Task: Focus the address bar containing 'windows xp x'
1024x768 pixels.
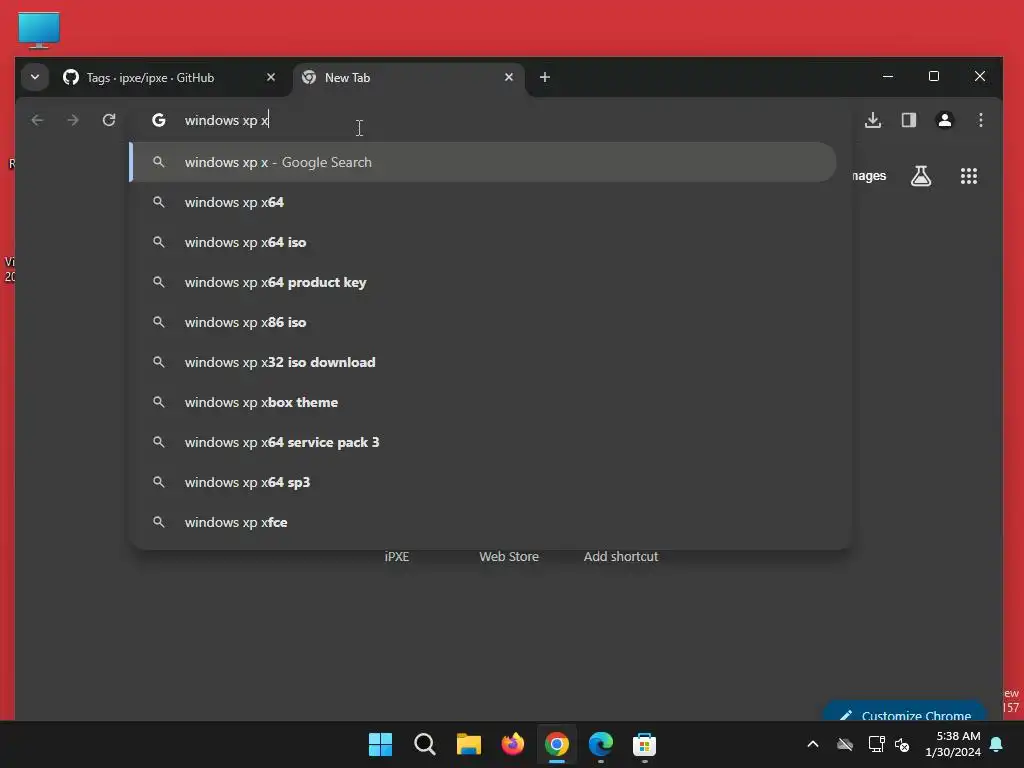Action: (490, 120)
